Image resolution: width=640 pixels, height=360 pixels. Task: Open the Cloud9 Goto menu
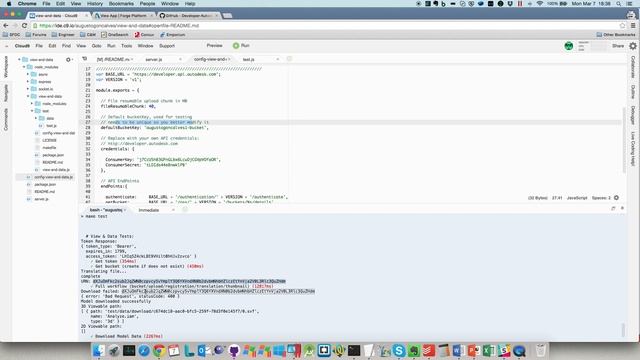pyautogui.click(x=96, y=46)
